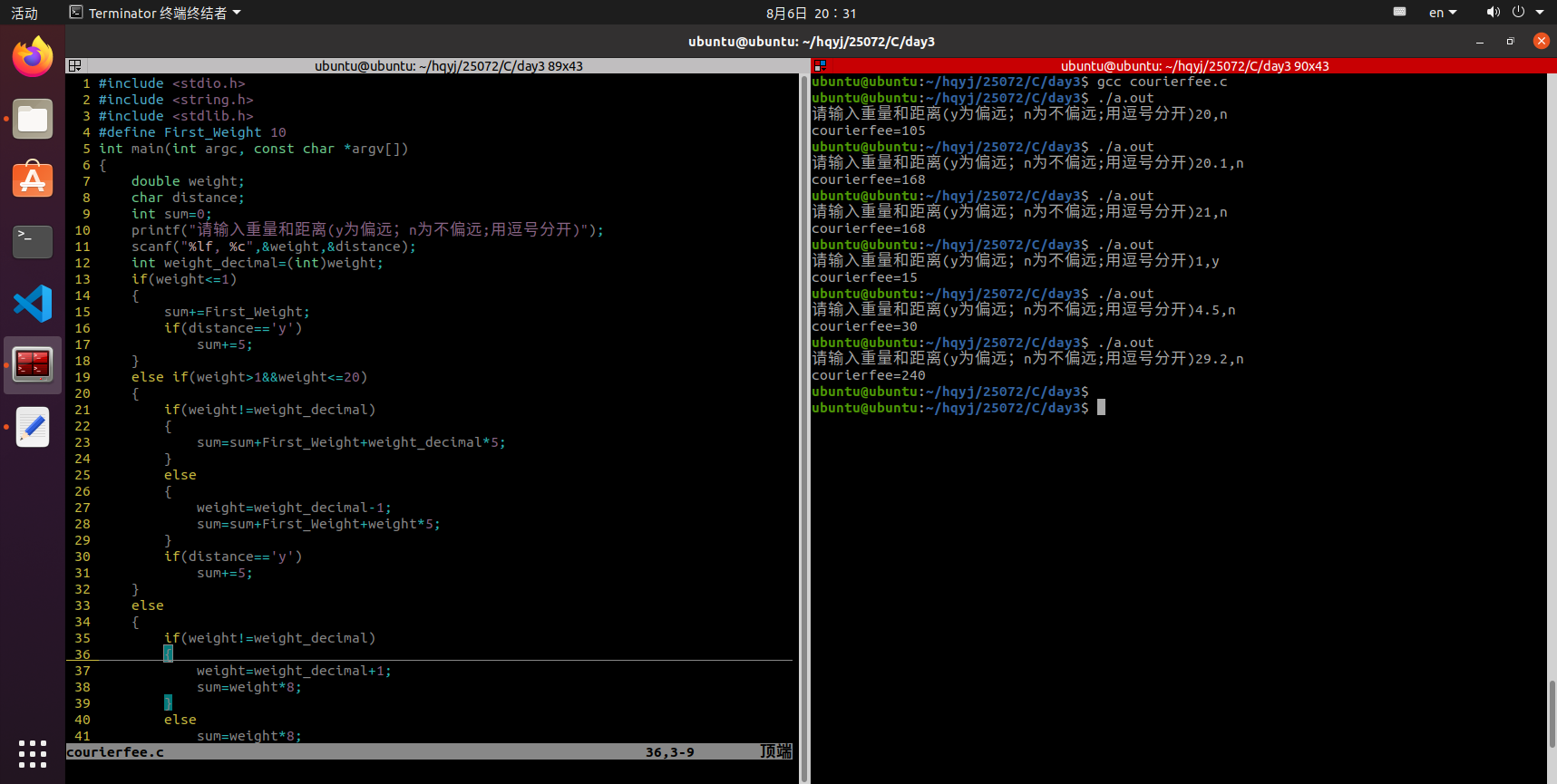Maximize the Terminator window

click(x=1510, y=41)
